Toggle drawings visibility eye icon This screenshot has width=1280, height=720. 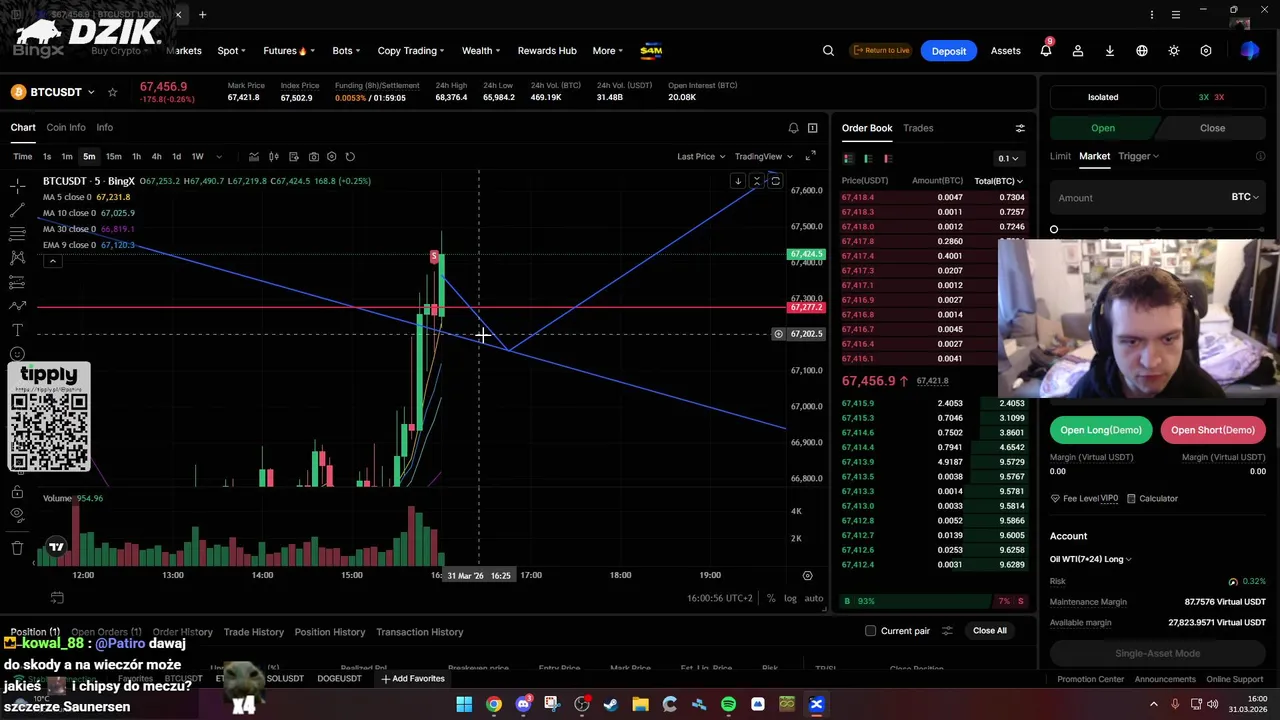pyautogui.click(x=17, y=515)
